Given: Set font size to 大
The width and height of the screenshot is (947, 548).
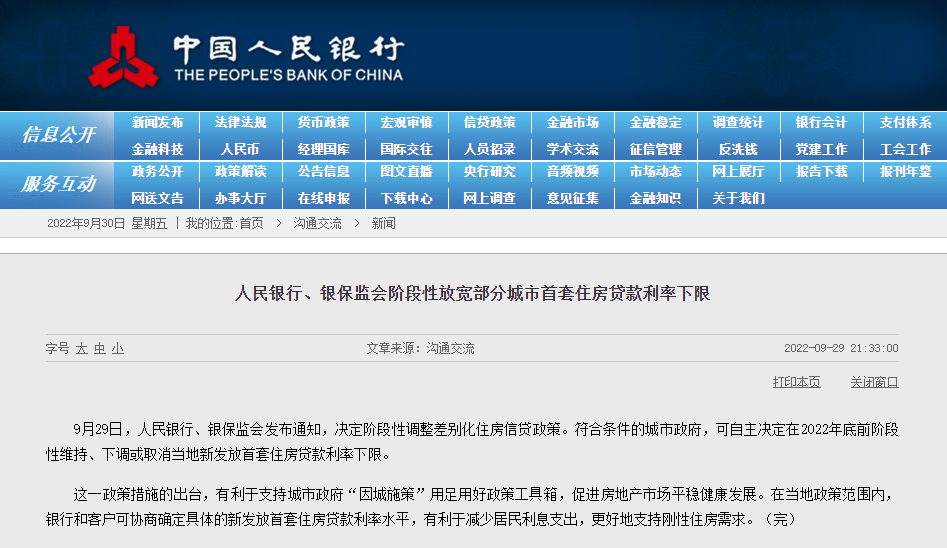Looking at the screenshot, I should [x=82, y=349].
